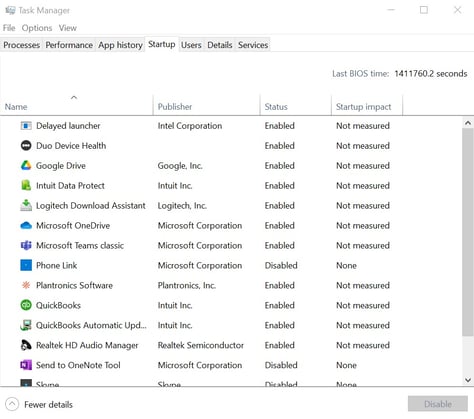Select the QuickBooks entry name
Screen dimensions: 474x419
click(x=58, y=305)
